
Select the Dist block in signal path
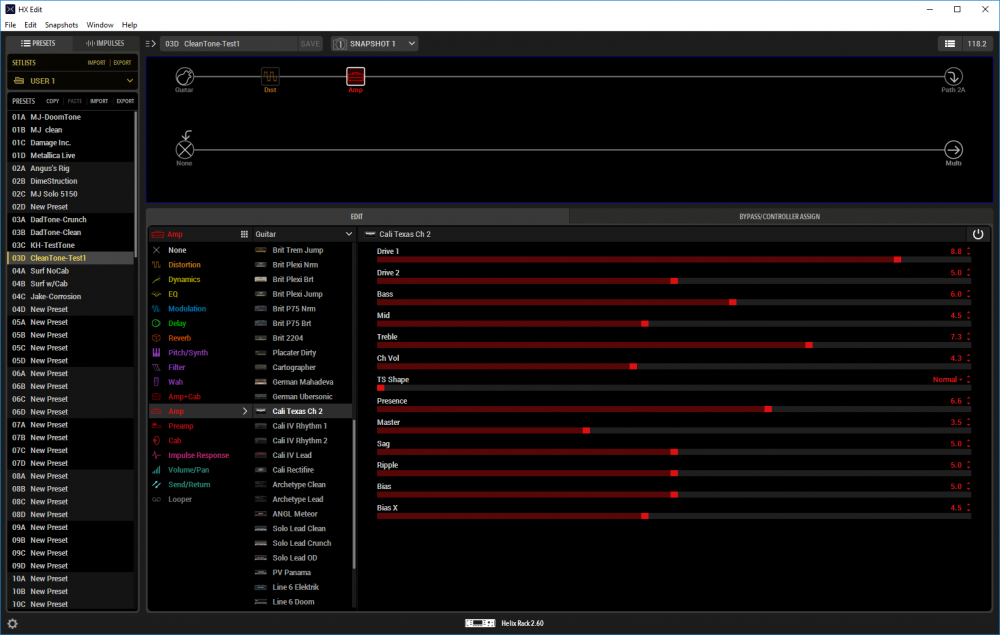[270, 77]
